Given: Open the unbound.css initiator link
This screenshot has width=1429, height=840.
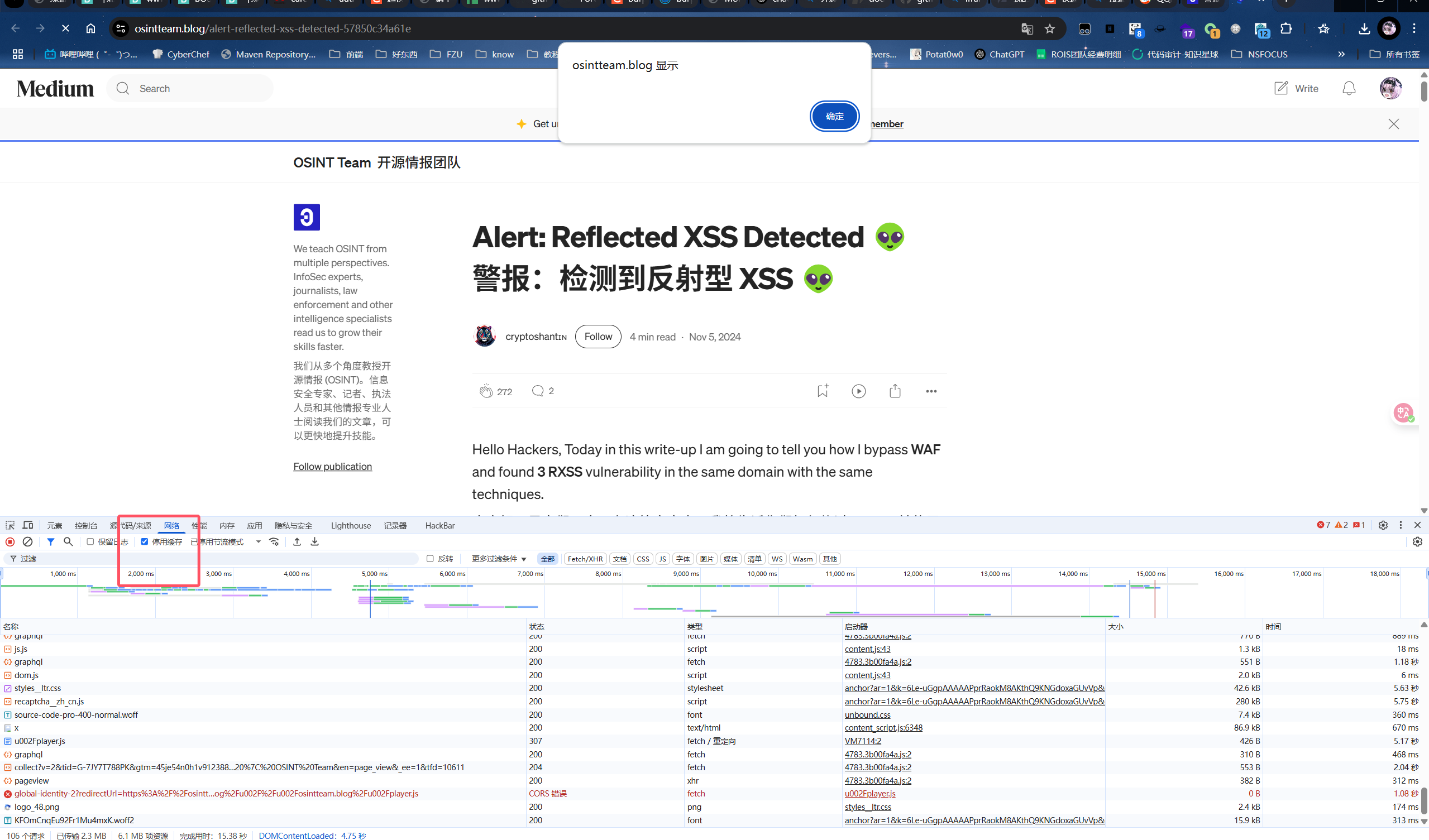Looking at the screenshot, I should pyautogui.click(x=868, y=715).
